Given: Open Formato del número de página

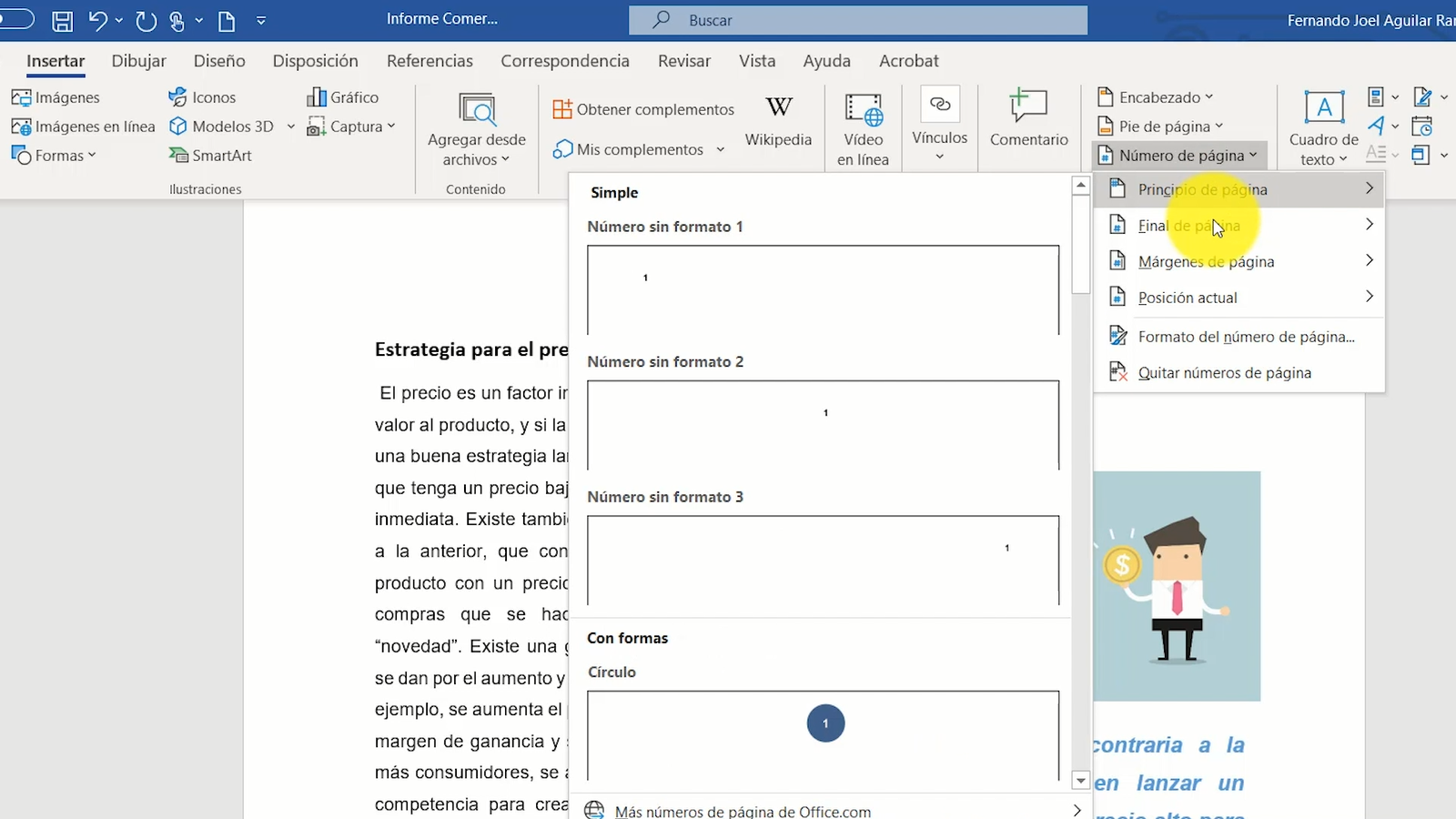Looking at the screenshot, I should [1239, 337].
